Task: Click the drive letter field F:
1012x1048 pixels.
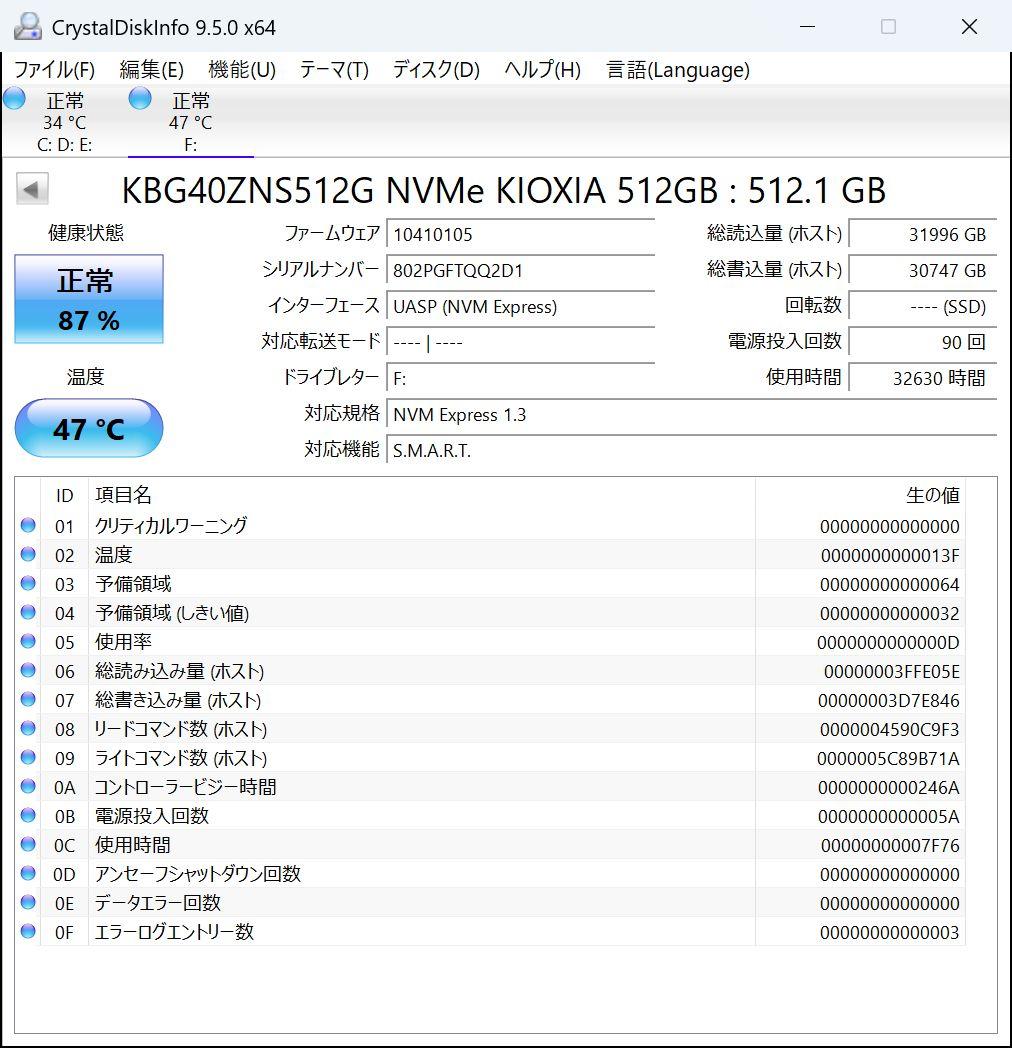Action: 520,379
